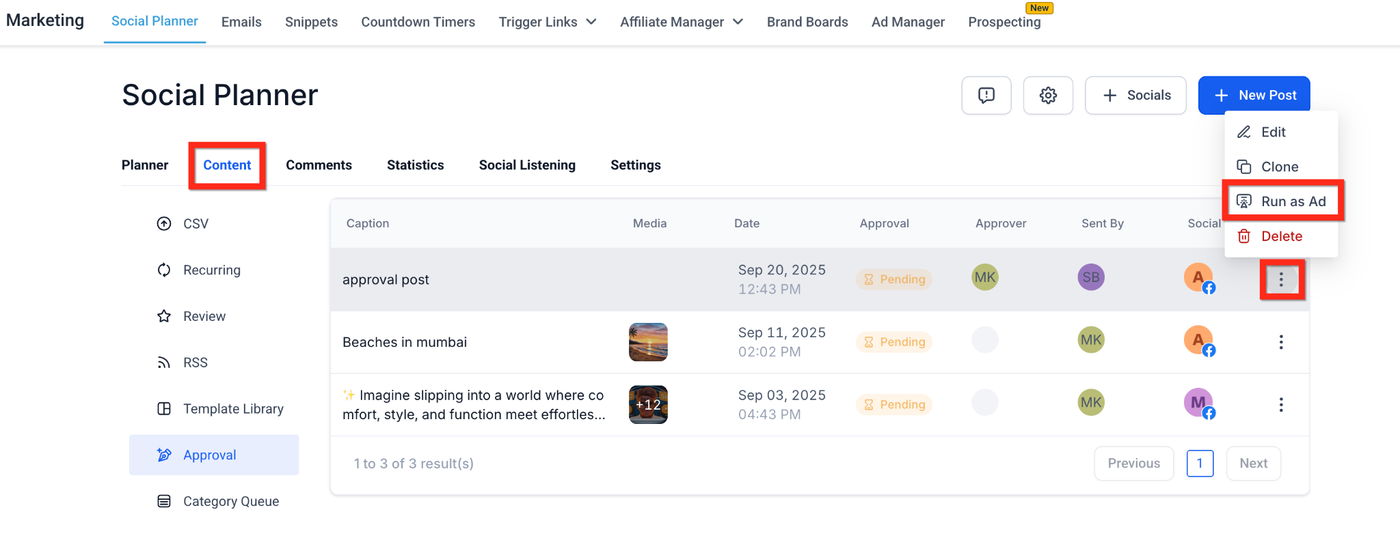Go to the RSS sidebar item

[x=195, y=362]
